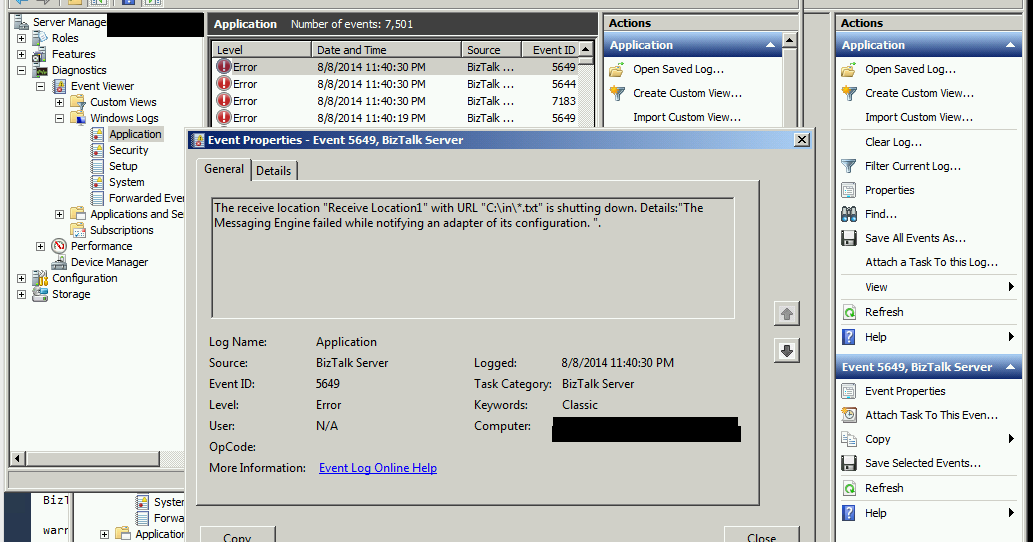Screen dimensions: 1033x542
Task: Select the Security log
Action: coord(128,150)
